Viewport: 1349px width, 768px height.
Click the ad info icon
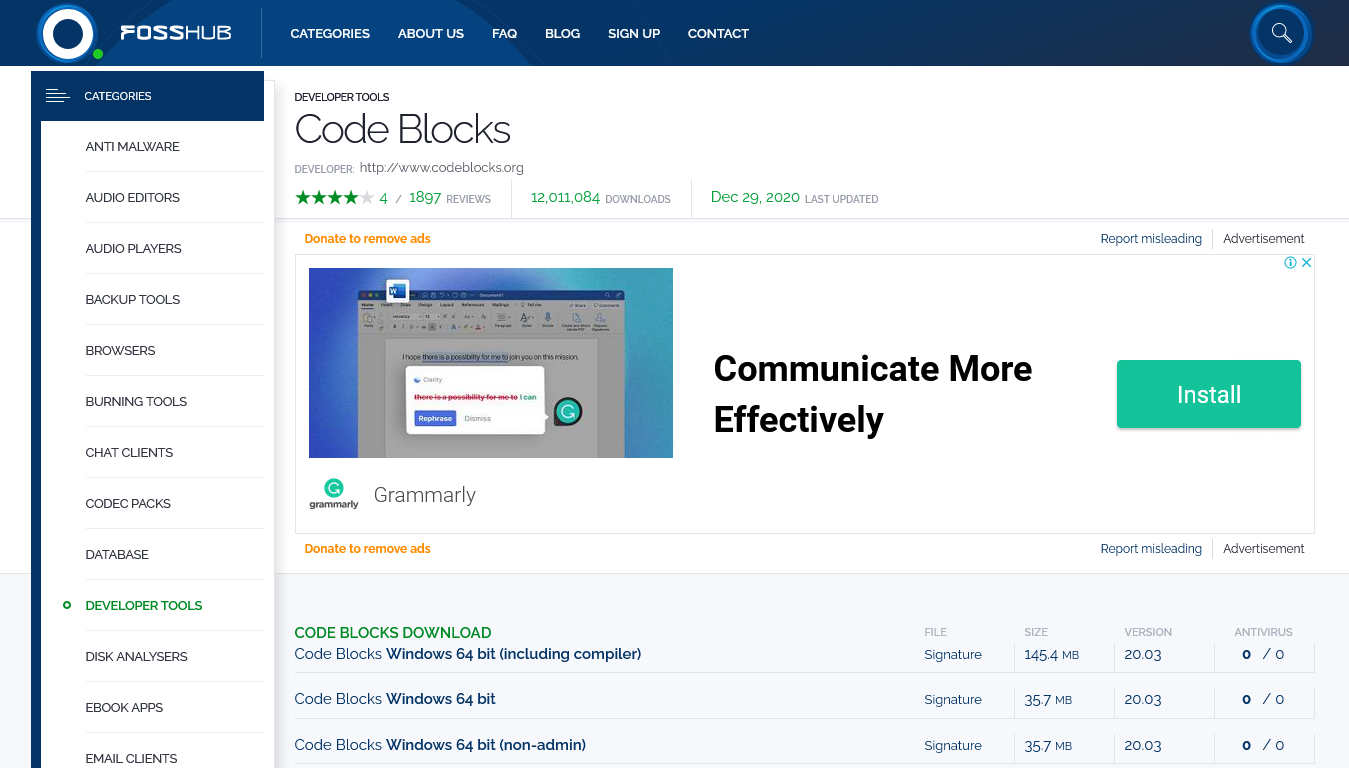1290,263
